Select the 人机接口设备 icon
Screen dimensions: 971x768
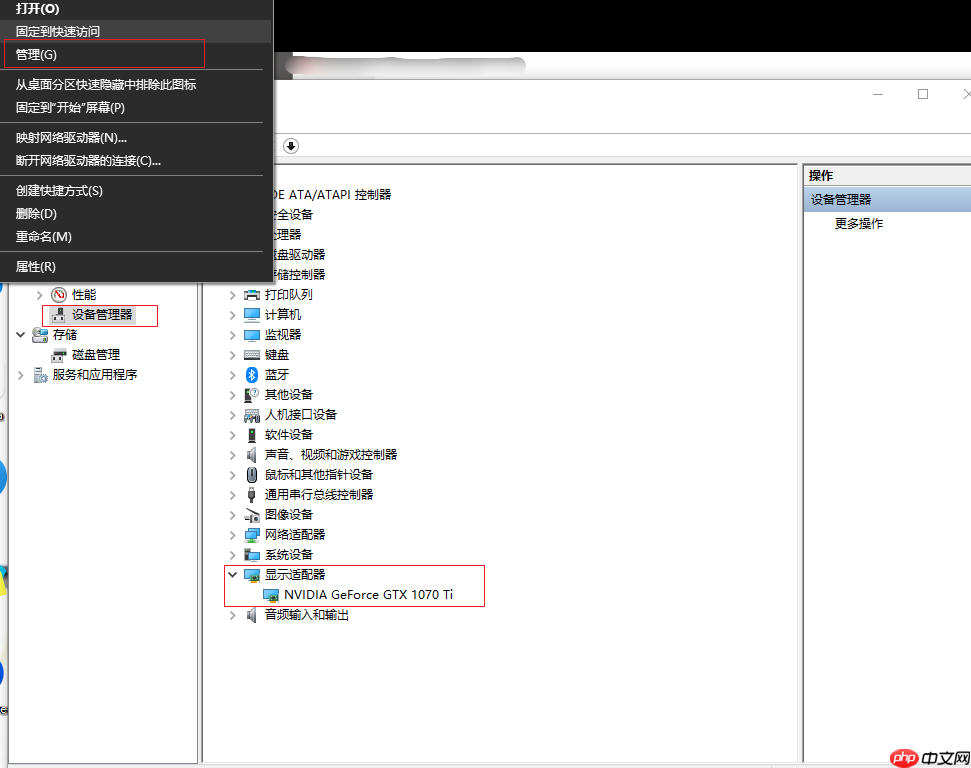pos(250,414)
